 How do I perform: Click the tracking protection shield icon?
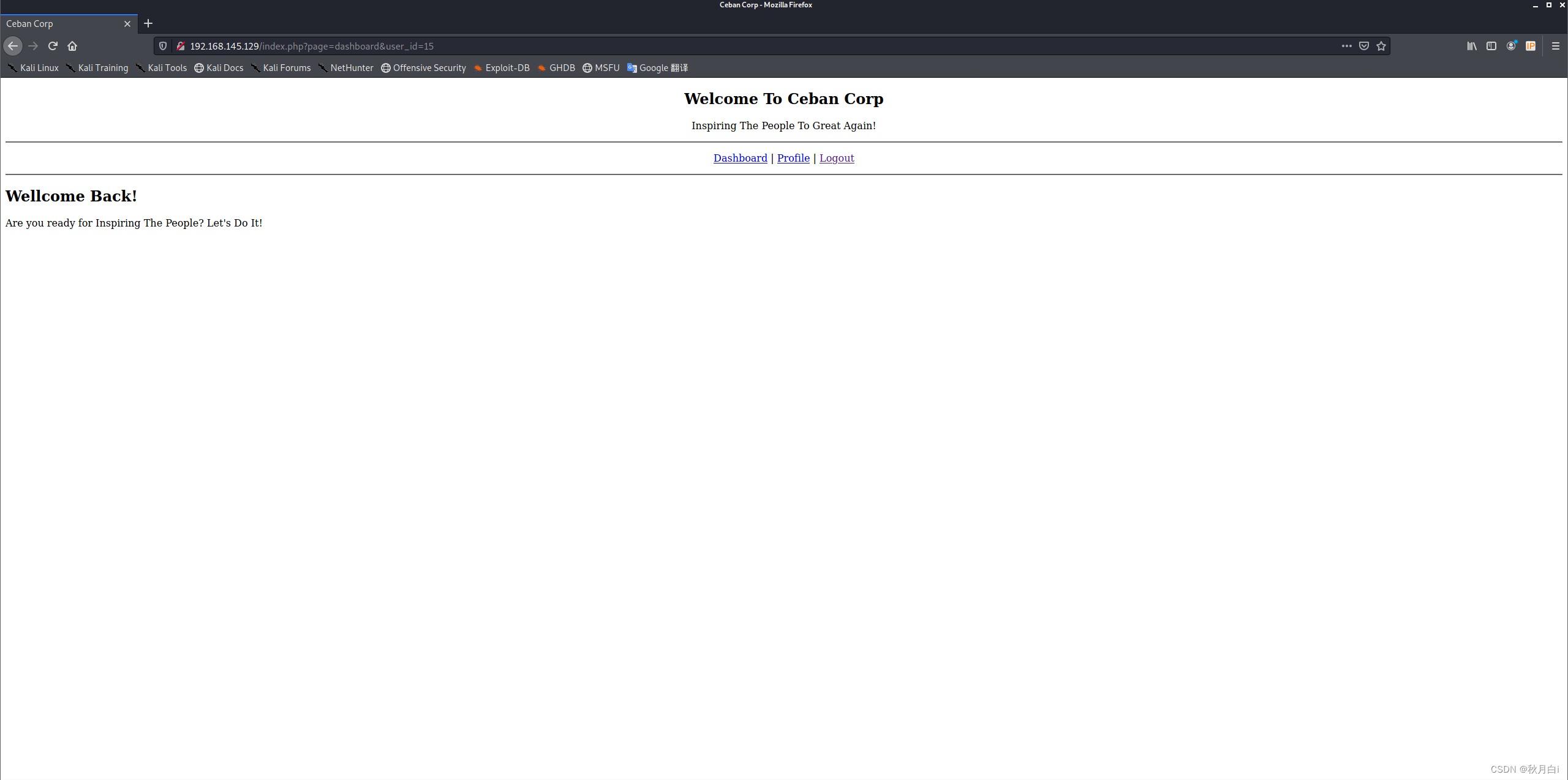[x=163, y=46]
